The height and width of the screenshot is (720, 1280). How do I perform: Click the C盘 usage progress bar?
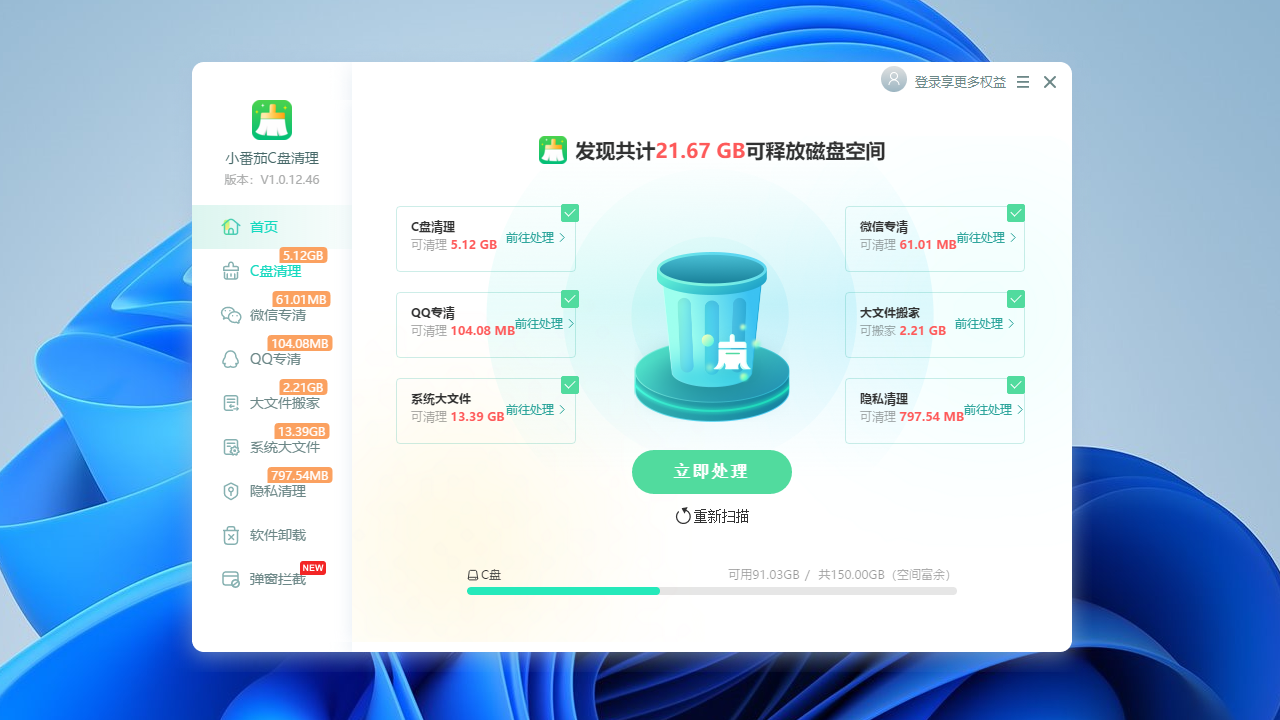[x=711, y=591]
